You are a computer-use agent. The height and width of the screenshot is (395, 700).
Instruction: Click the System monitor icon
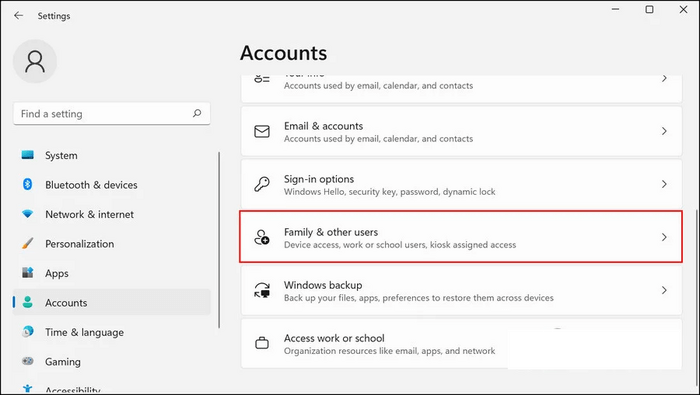pyautogui.click(x=28, y=155)
